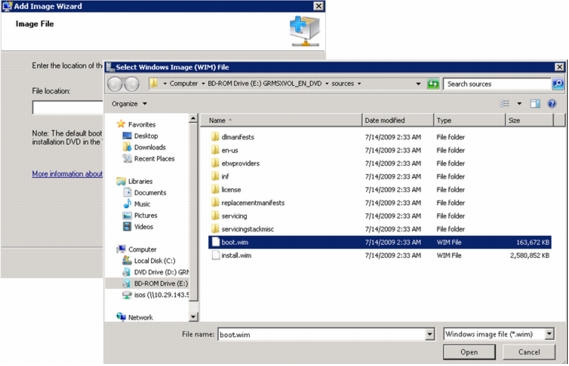Open the Organize menu
Screen dimensions: 569x366
point(129,104)
